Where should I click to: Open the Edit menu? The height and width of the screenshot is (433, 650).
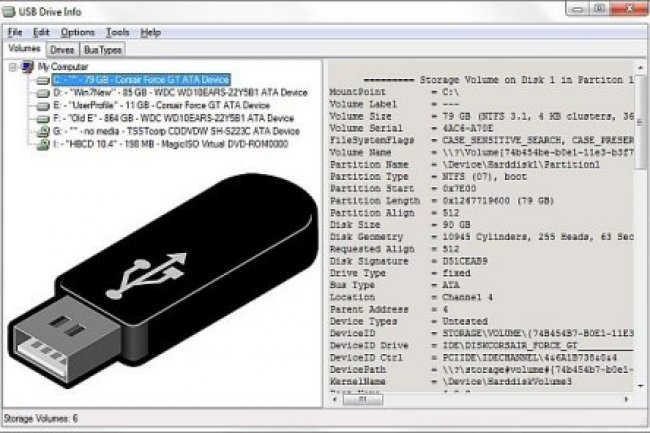click(x=41, y=32)
